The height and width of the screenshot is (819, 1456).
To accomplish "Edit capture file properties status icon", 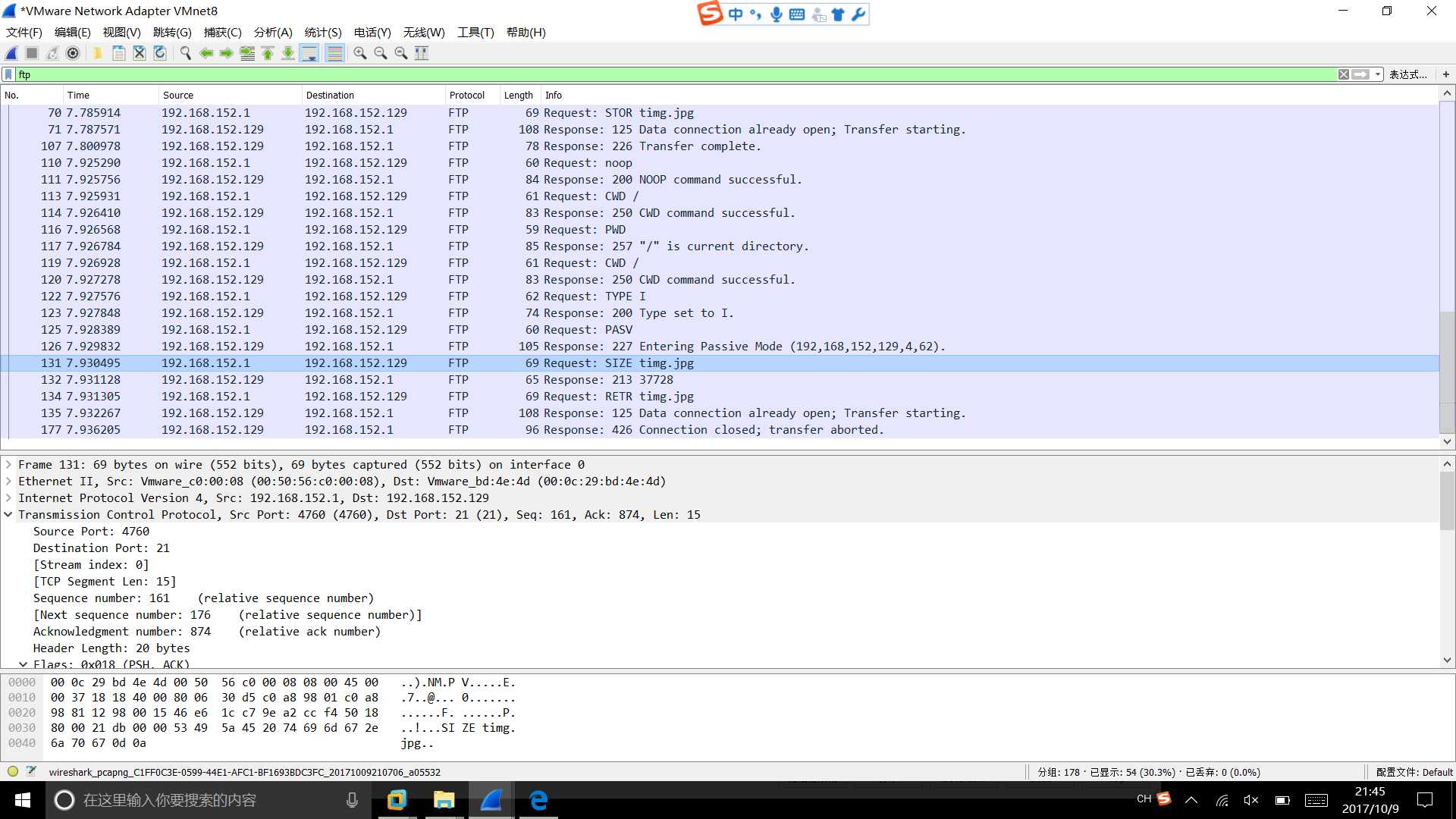I will tap(31, 771).
